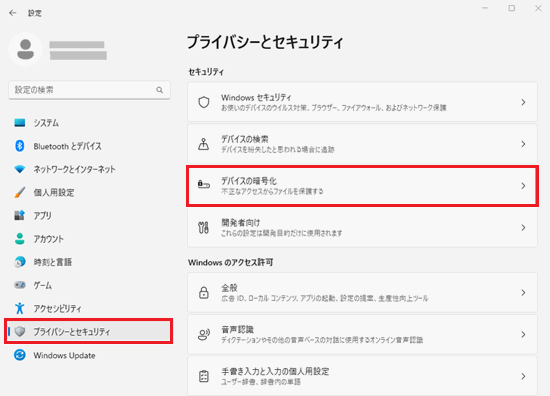Open Windows Update page

(89, 355)
